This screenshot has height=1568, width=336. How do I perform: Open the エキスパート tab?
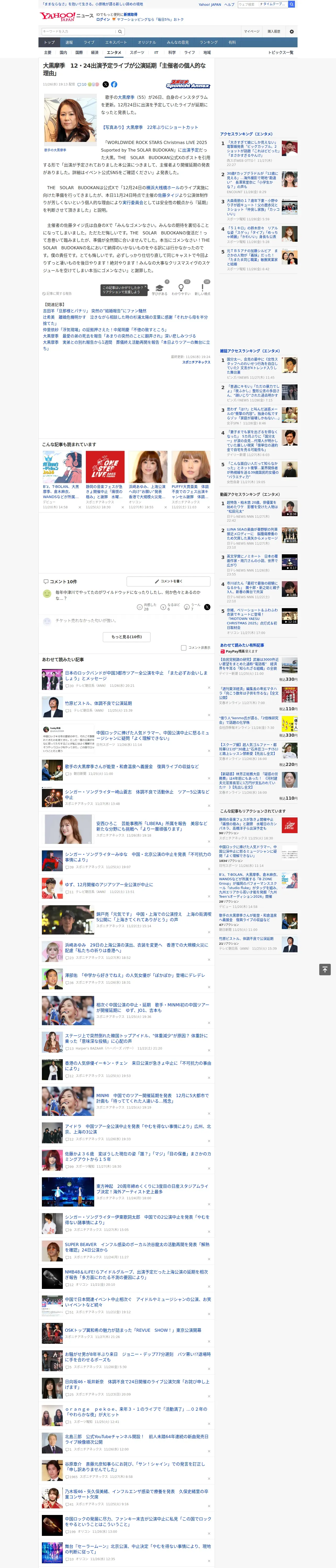[116, 43]
